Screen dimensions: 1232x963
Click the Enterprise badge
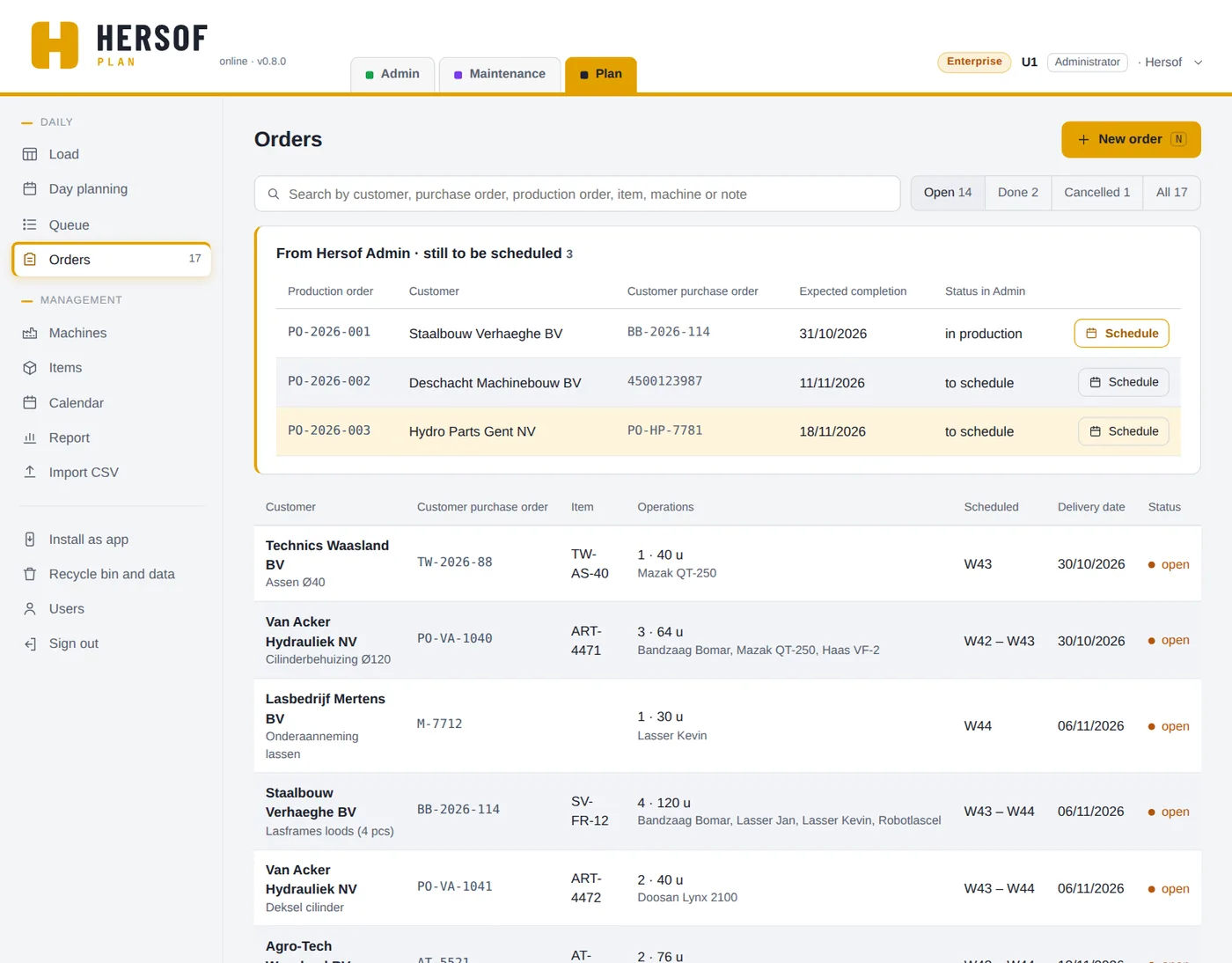point(974,62)
